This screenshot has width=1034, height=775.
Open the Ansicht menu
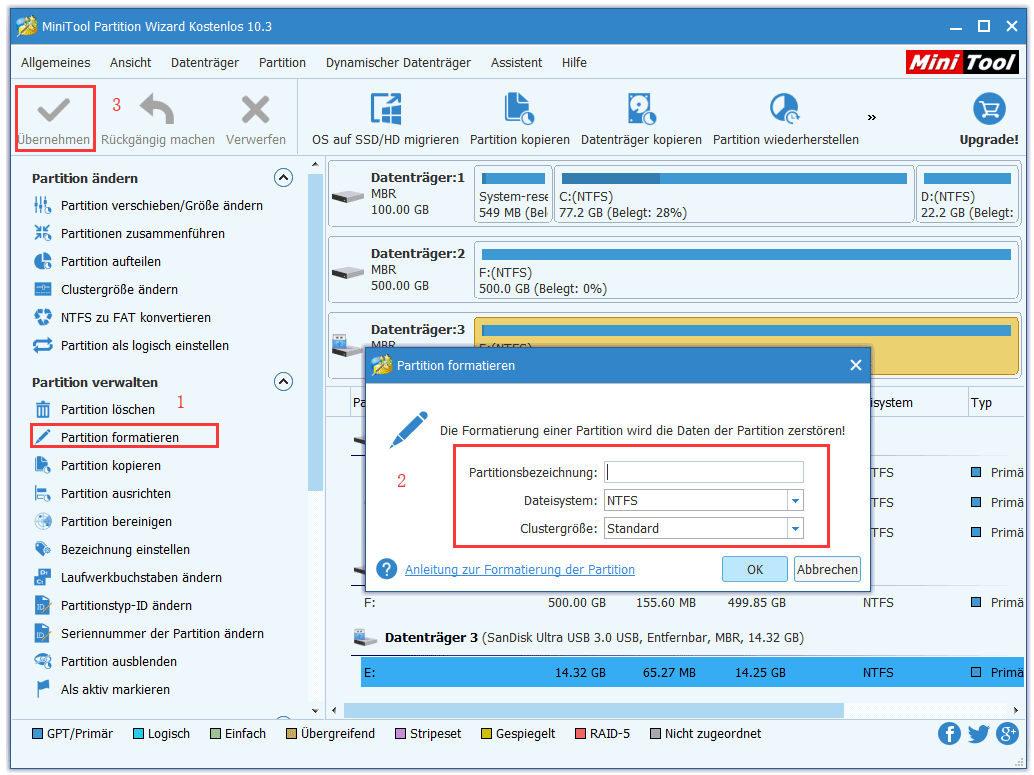click(131, 63)
